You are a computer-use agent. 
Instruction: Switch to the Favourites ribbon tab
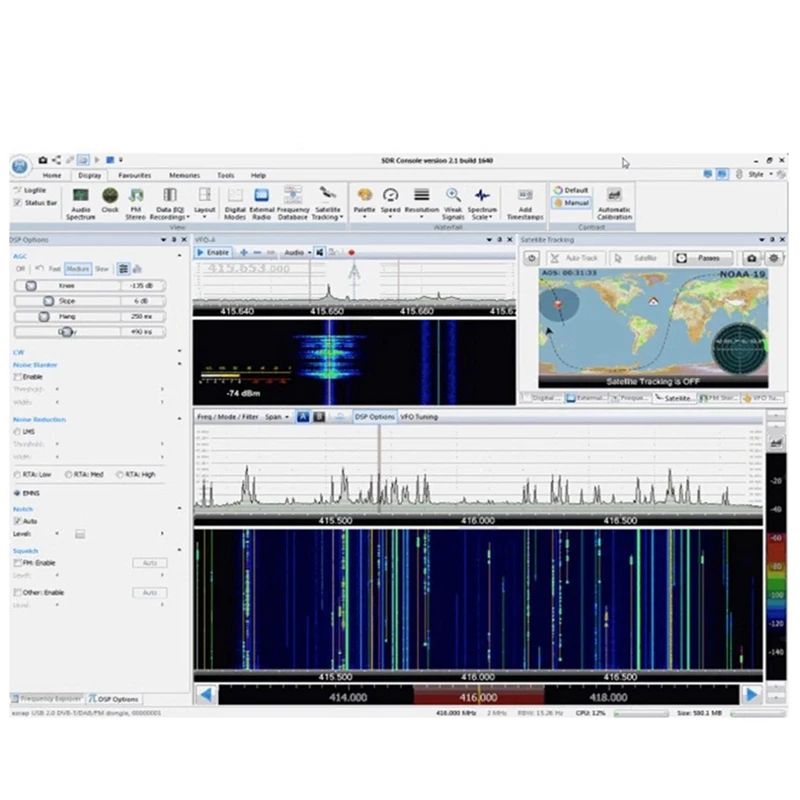135,175
